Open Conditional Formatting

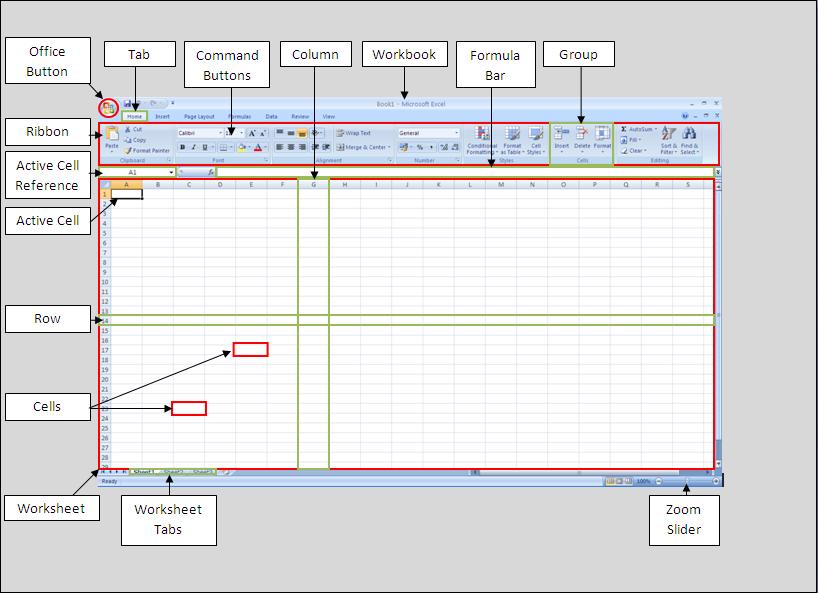click(482, 135)
